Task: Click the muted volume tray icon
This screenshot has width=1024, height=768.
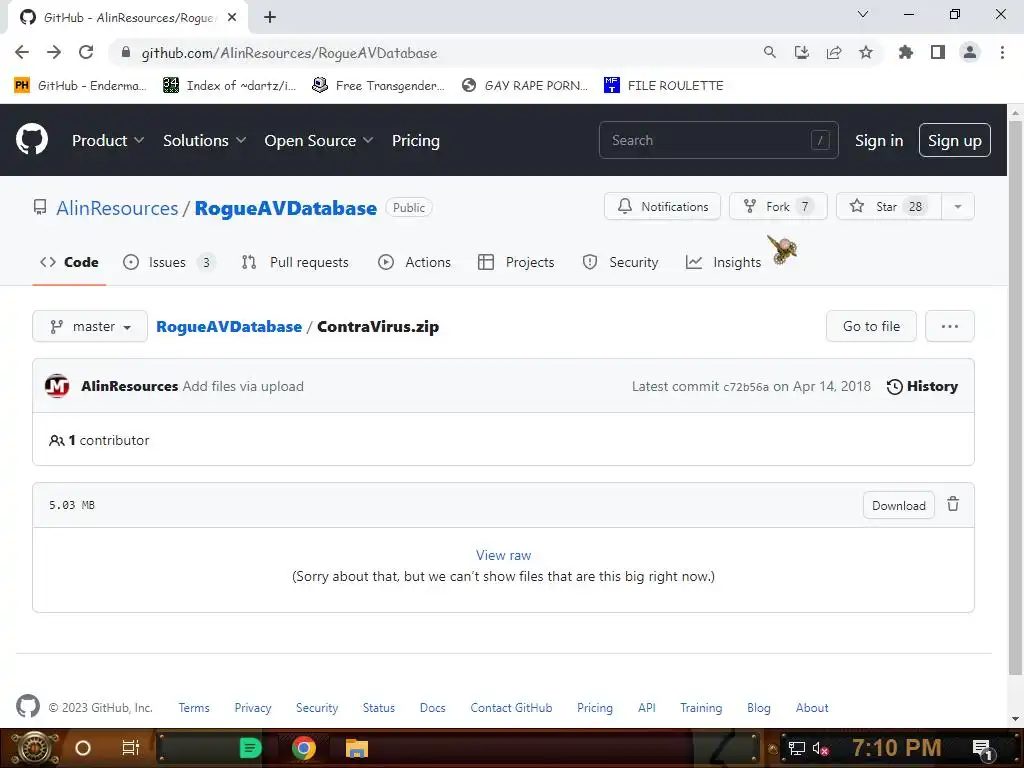Action: click(820, 748)
